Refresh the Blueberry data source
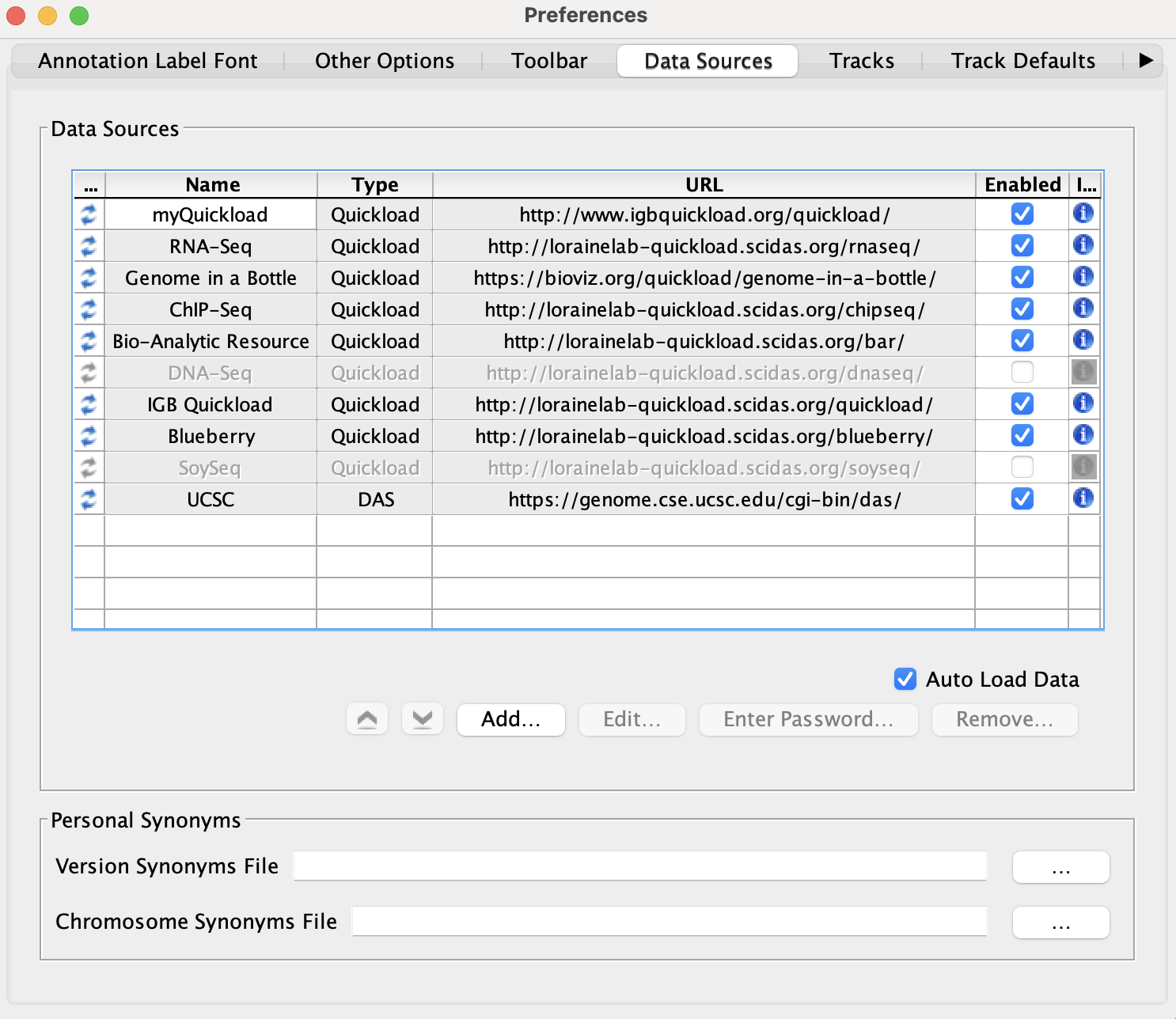This screenshot has width=1176, height=1019. [x=89, y=436]
